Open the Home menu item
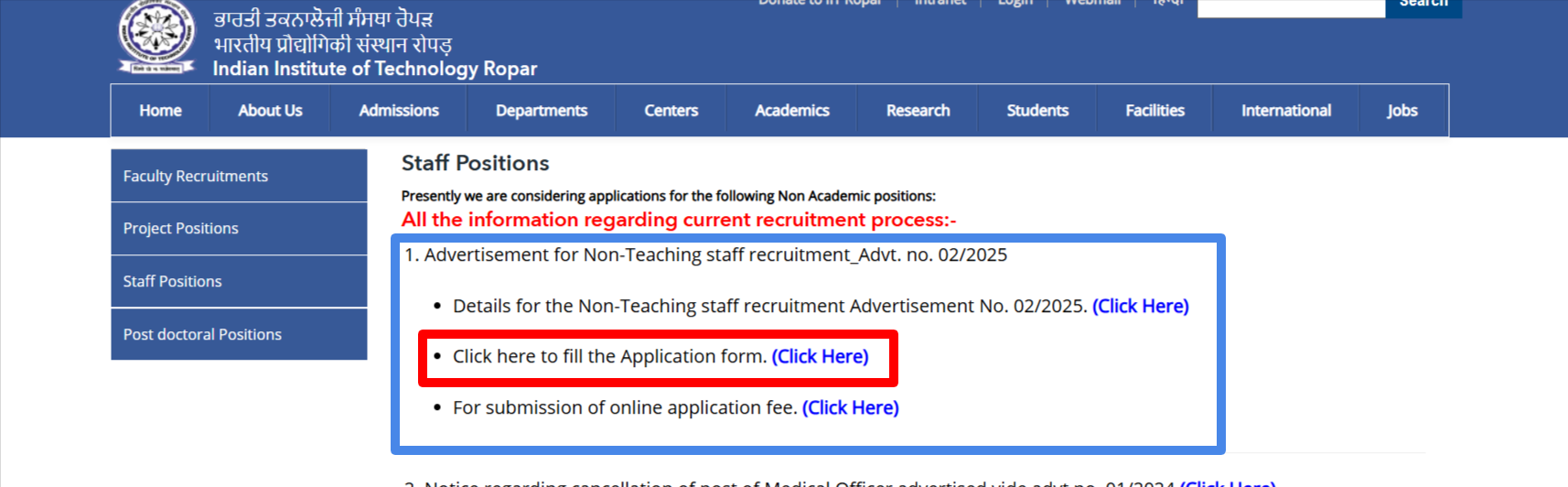 pyautogui.click(x=160, y=111)
